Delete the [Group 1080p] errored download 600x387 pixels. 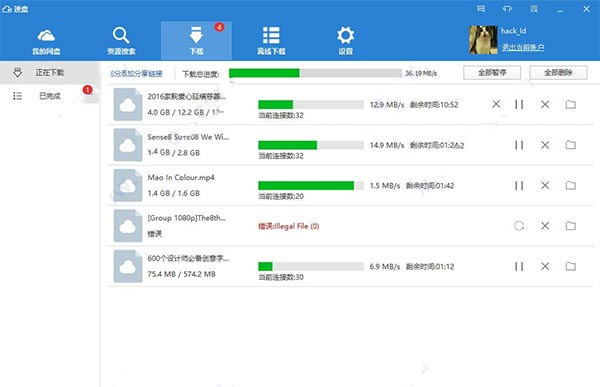tap(545, 226)
